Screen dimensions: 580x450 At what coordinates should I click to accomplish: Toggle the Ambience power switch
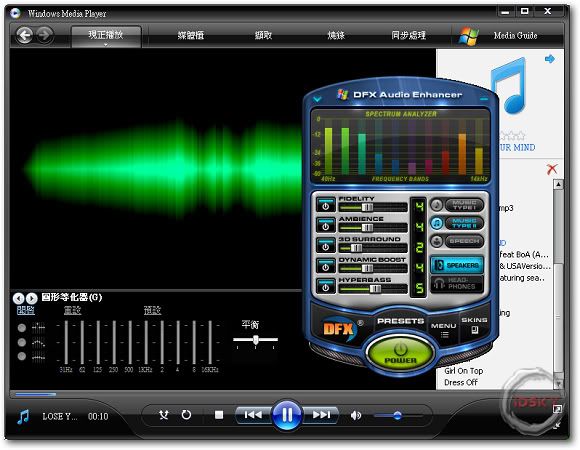point(326,226)
